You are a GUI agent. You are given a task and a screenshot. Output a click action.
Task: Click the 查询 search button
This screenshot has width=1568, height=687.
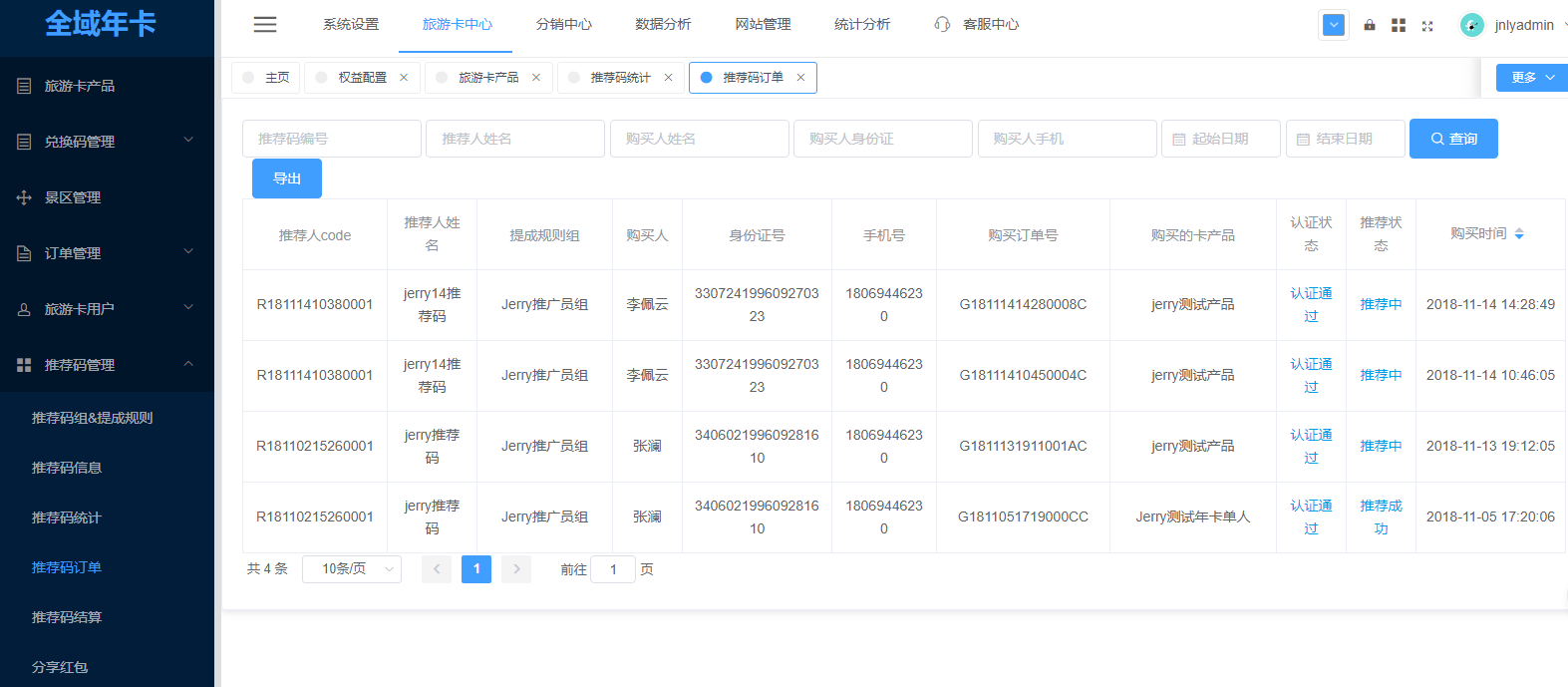(1452, 139)
